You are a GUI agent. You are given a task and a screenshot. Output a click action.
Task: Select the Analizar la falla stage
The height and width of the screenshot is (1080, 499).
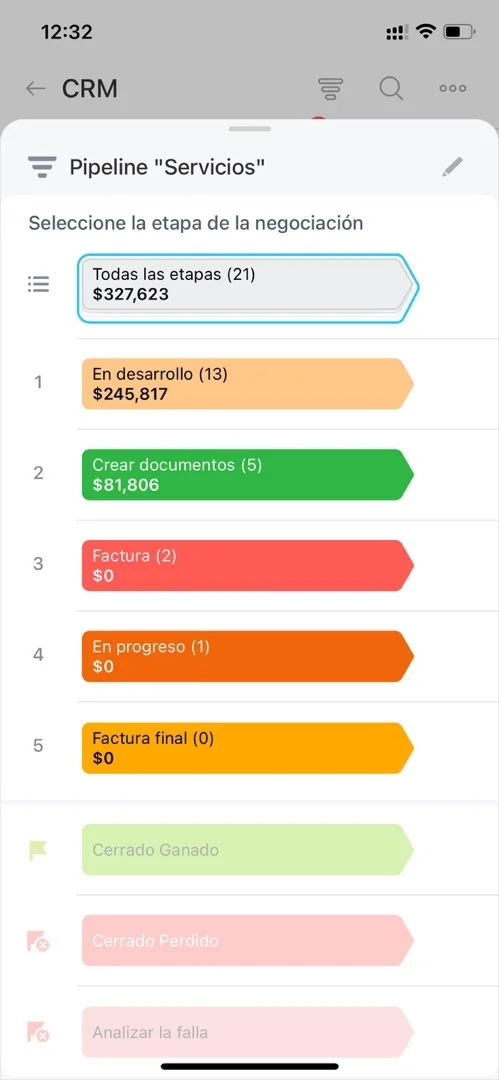[248, 1032]
